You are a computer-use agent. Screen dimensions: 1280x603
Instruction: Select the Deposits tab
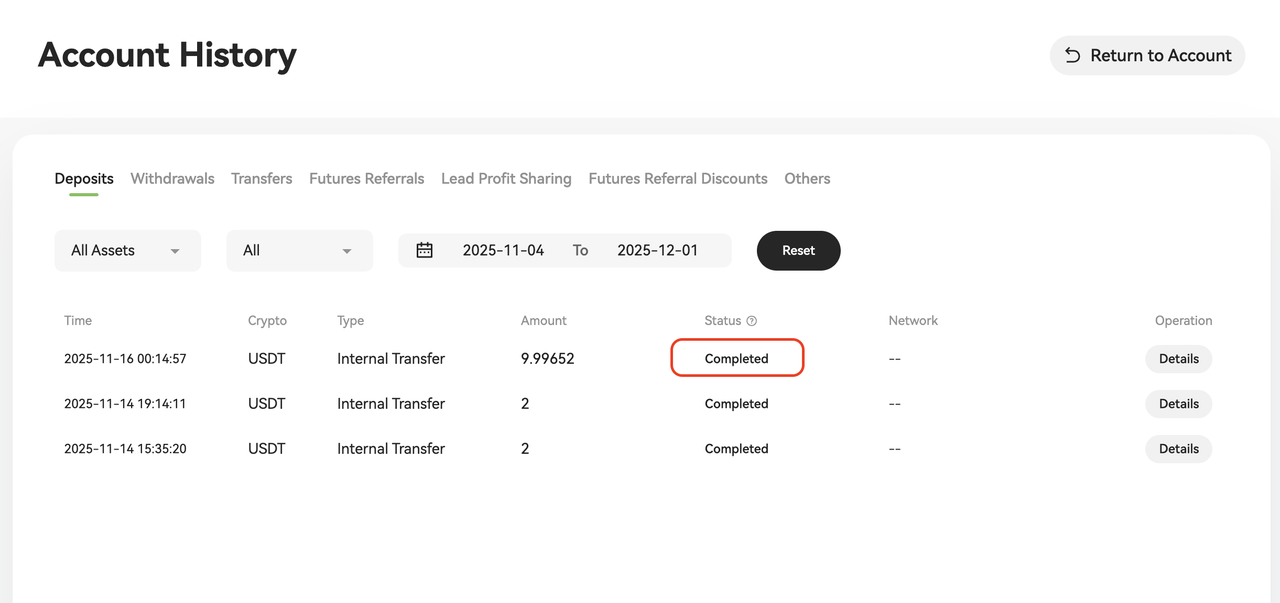[x=84, y=179]
